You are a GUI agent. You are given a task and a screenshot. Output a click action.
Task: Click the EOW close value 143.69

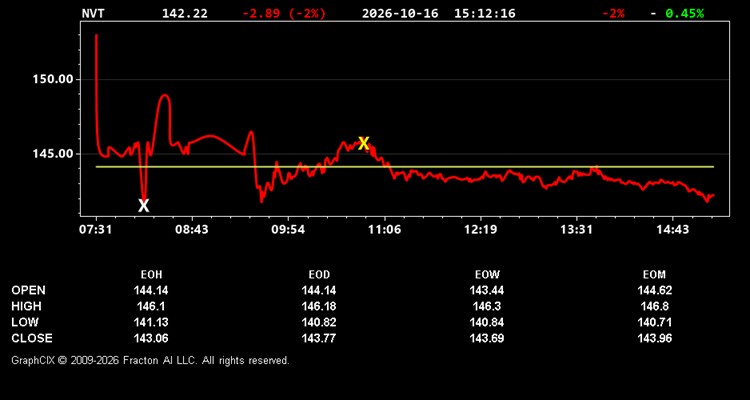[487, 338]
